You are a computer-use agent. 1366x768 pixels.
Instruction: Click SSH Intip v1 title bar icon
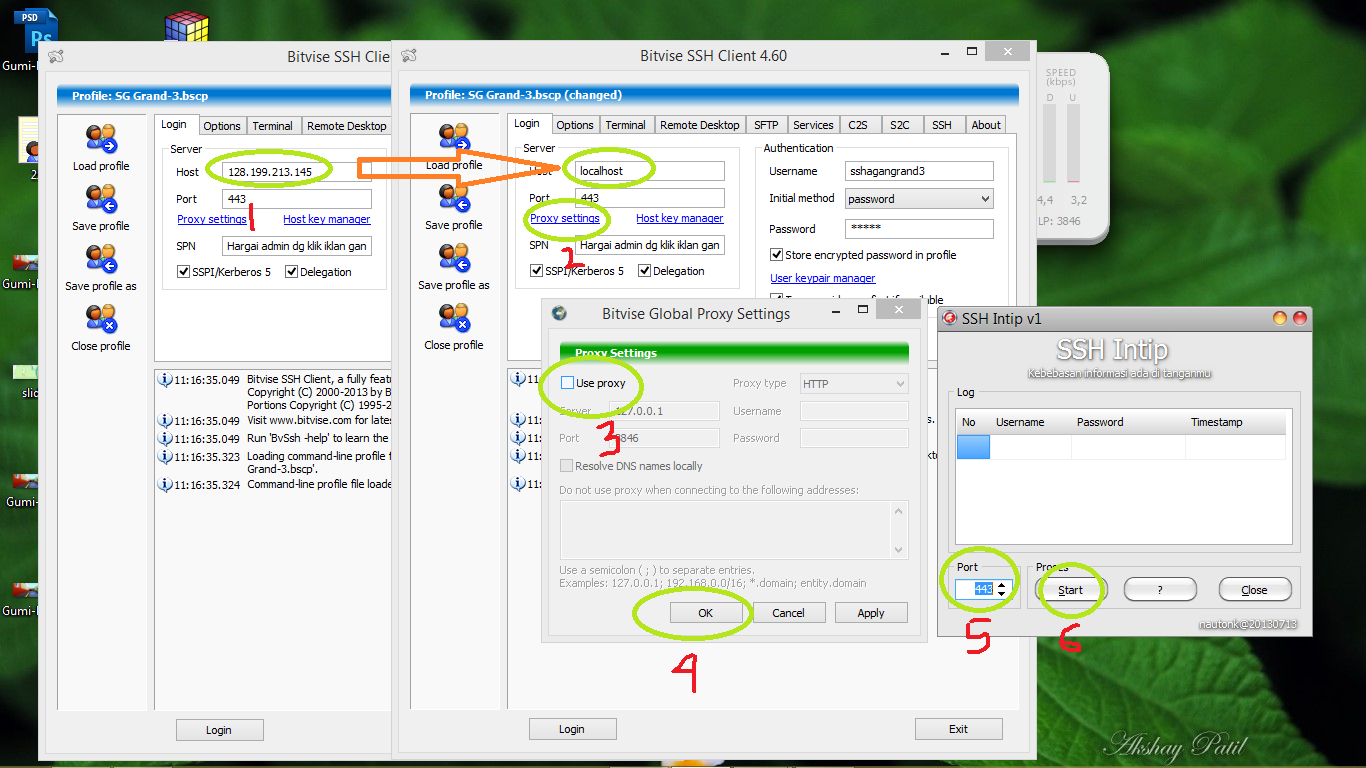pos(949,318)
